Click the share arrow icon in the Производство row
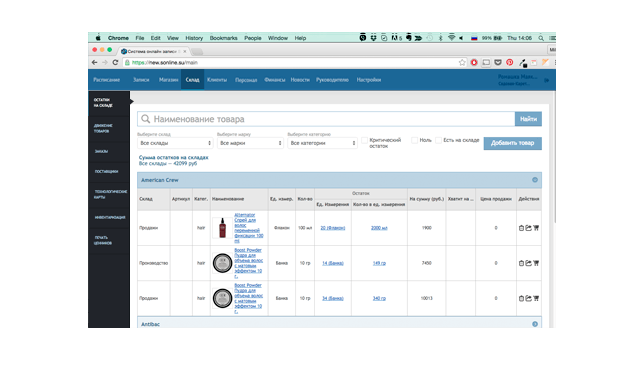The height and width of the screenshot is (367, 640). [529, 263]
